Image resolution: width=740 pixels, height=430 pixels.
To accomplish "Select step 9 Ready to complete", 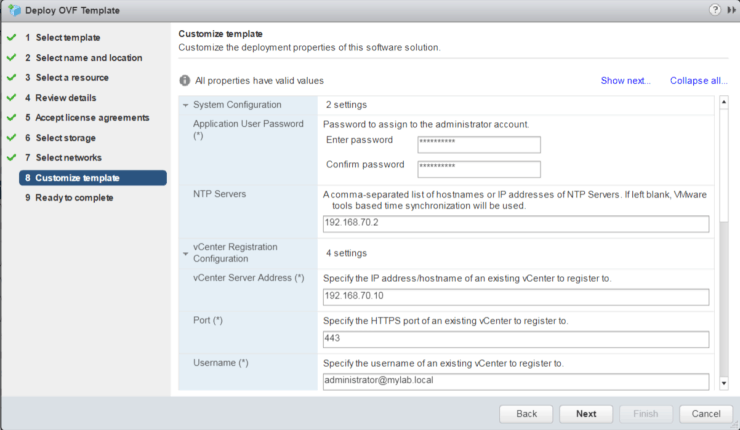I will 75,198.
